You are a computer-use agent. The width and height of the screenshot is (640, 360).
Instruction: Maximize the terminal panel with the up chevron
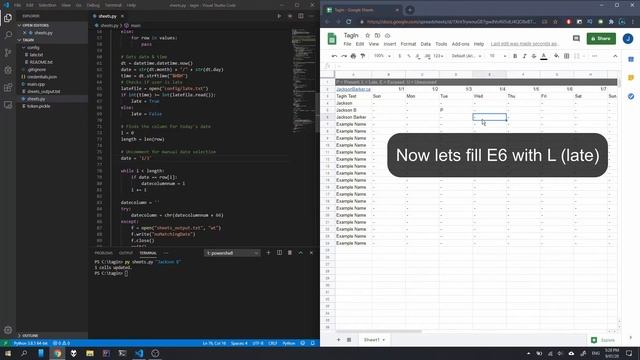pos(300,253)
